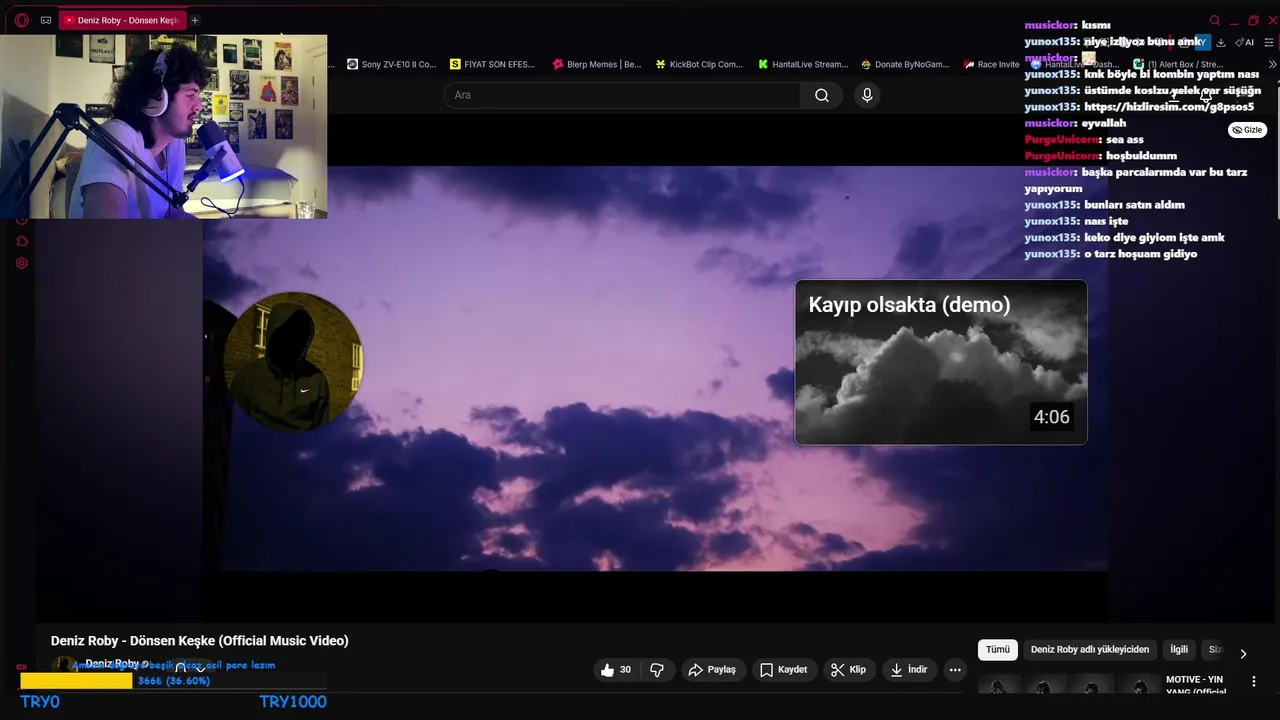This screenshot has width=1280, height=720.
Task: Start voice search with microphone icon
Action: (x=867, y=95)
